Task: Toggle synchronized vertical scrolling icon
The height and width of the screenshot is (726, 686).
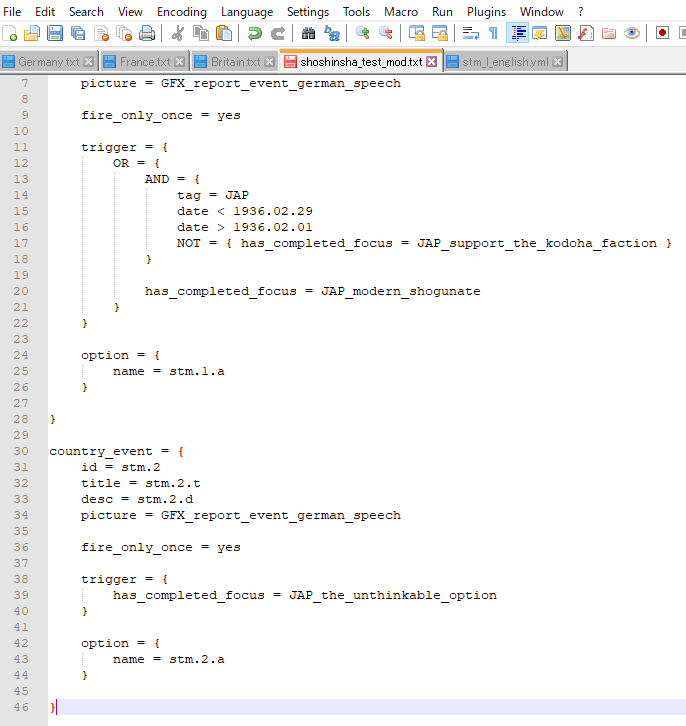Action: (x=417, y=33)
